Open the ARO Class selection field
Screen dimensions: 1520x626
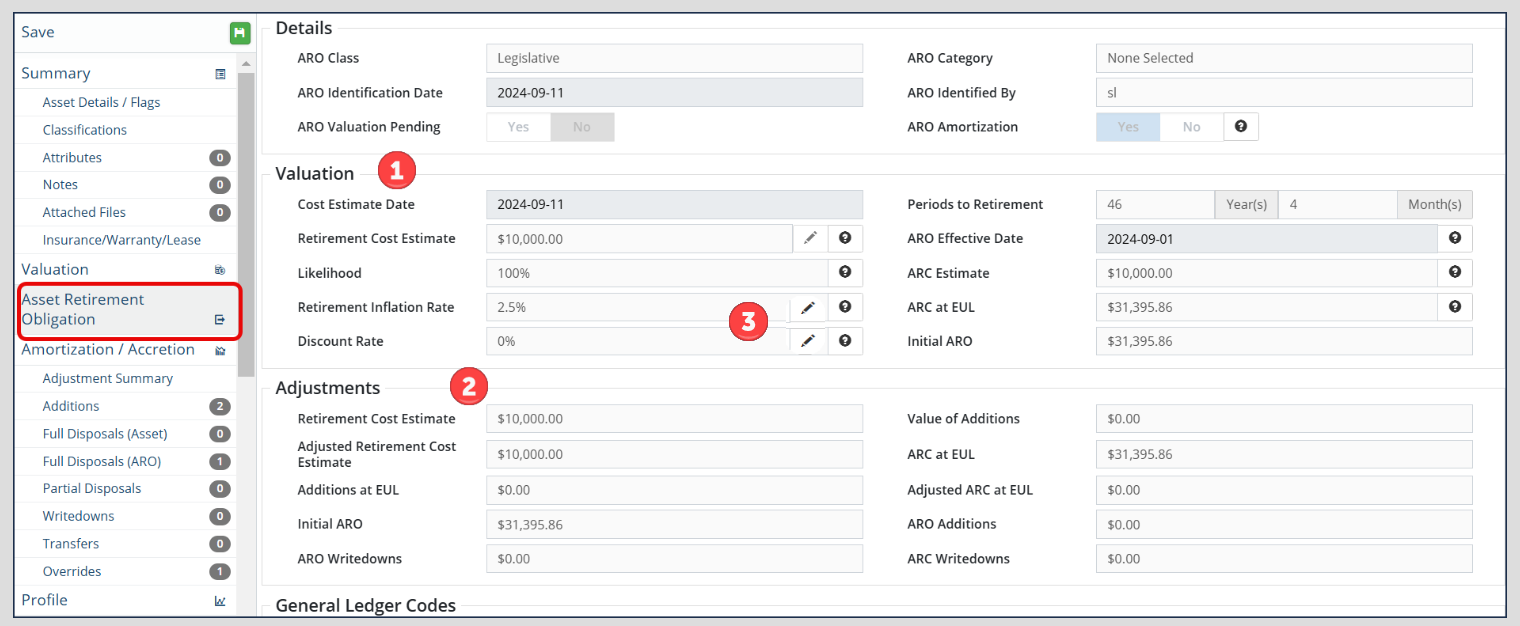674,58
